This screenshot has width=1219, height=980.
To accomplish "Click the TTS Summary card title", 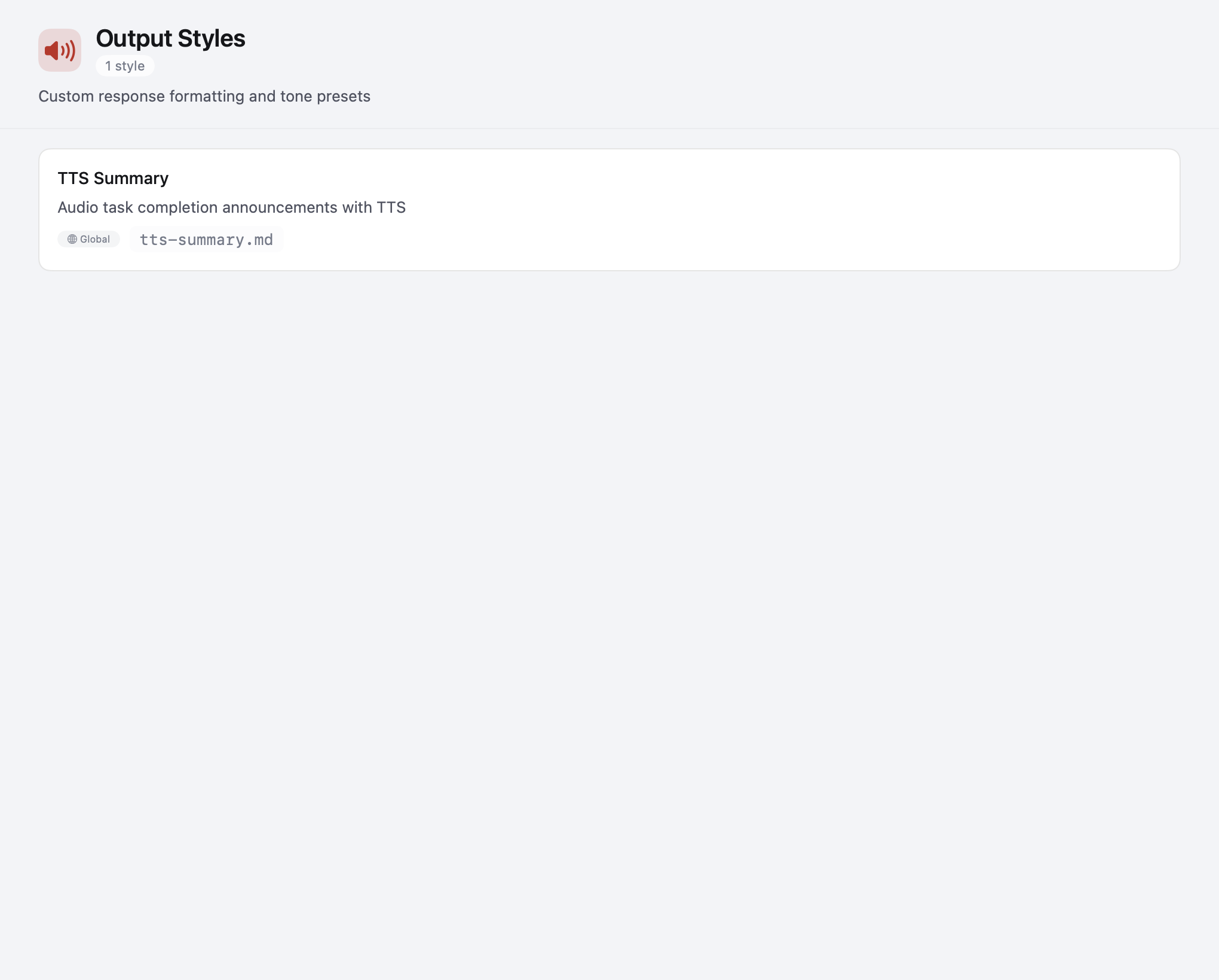I will click(113, 177).
